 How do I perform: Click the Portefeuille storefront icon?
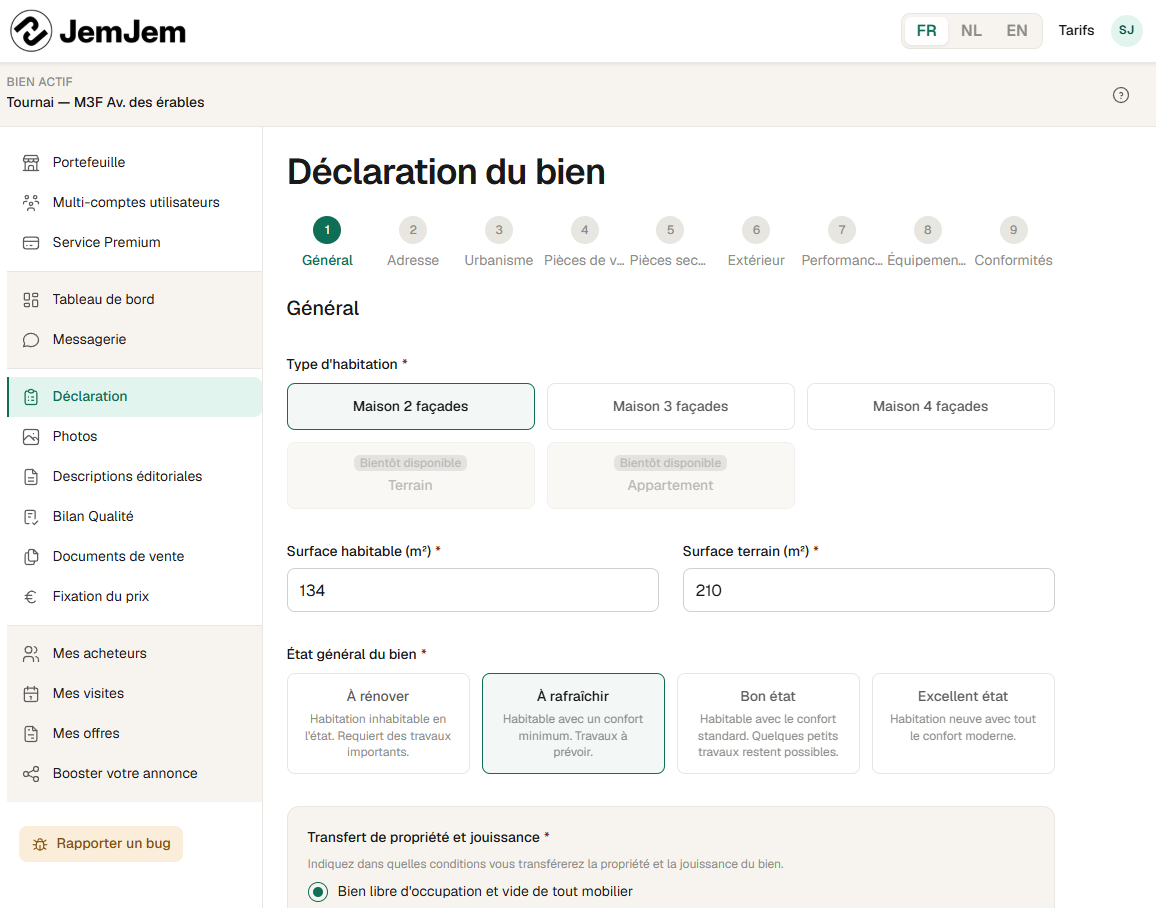click(31, 163)
